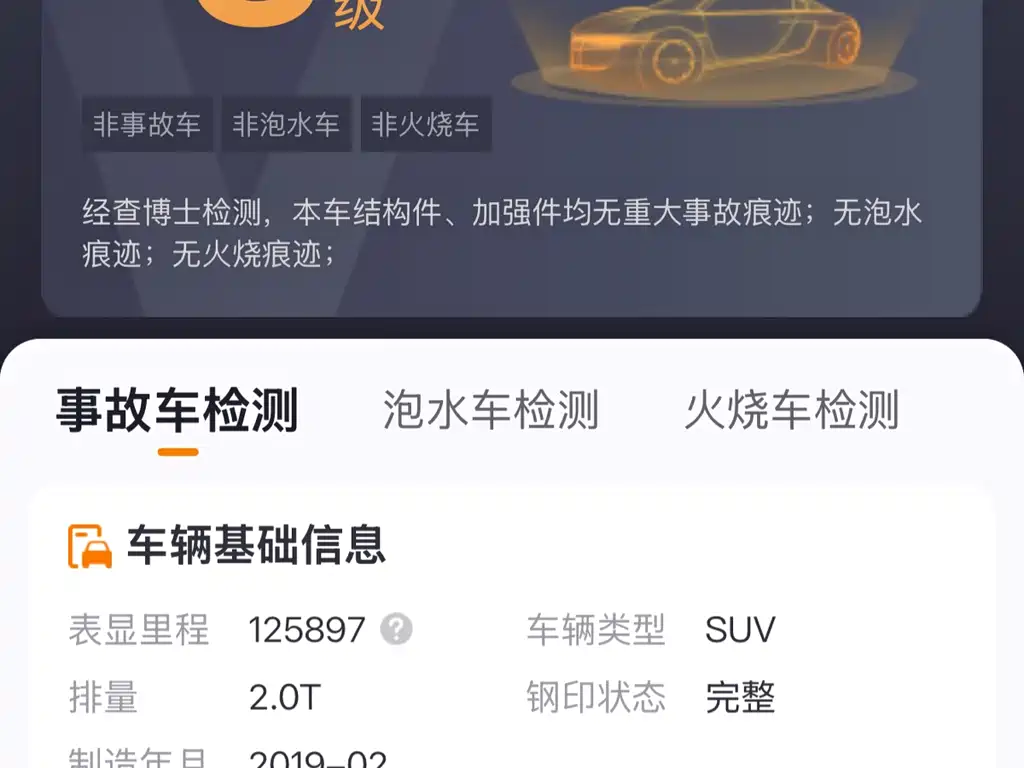This screenshot has width=1024, height=768.
Task: Tap the 级 grade character
Action: coord(359,13)
